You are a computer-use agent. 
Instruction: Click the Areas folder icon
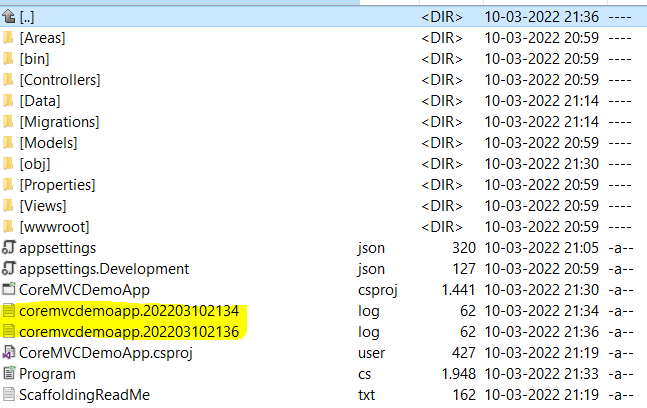point(8,38)
